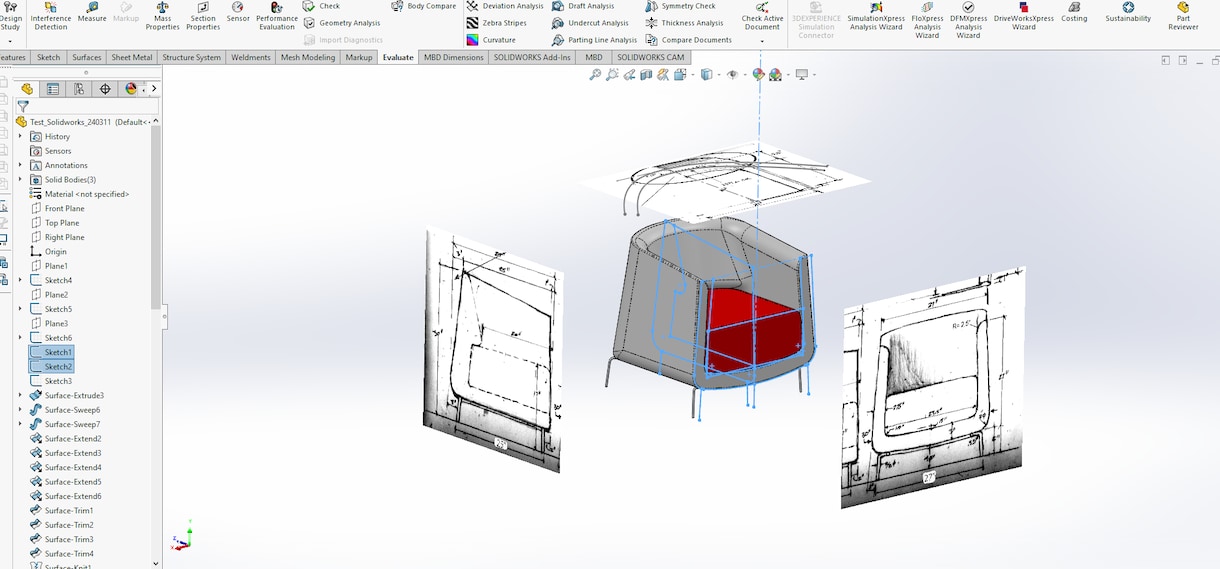1220x569 pixels.
Task: Launch FloXpress Analysis Wizard
Action: tap(927, 20)
